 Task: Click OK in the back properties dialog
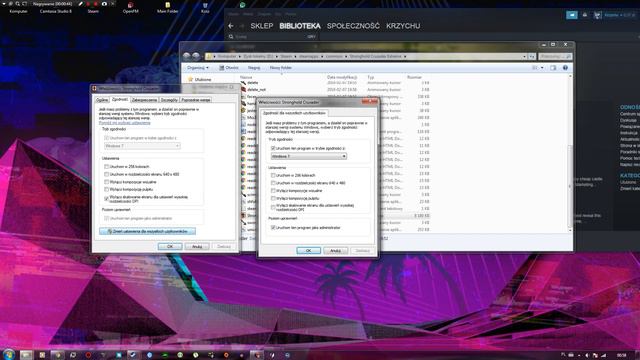(x=170, y=247)
